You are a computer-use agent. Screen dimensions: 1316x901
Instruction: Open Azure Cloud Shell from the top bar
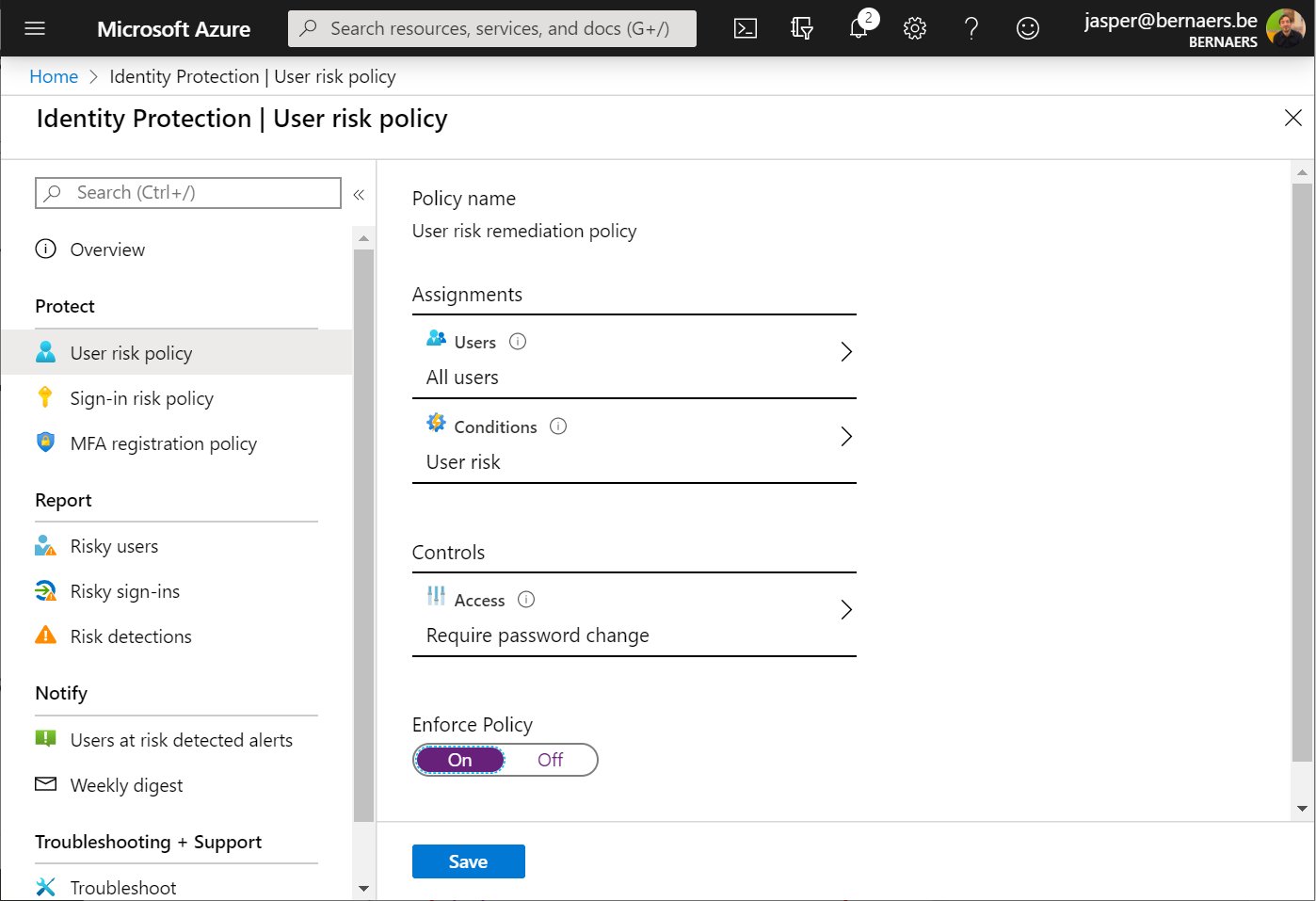click(x=745, y=28)
